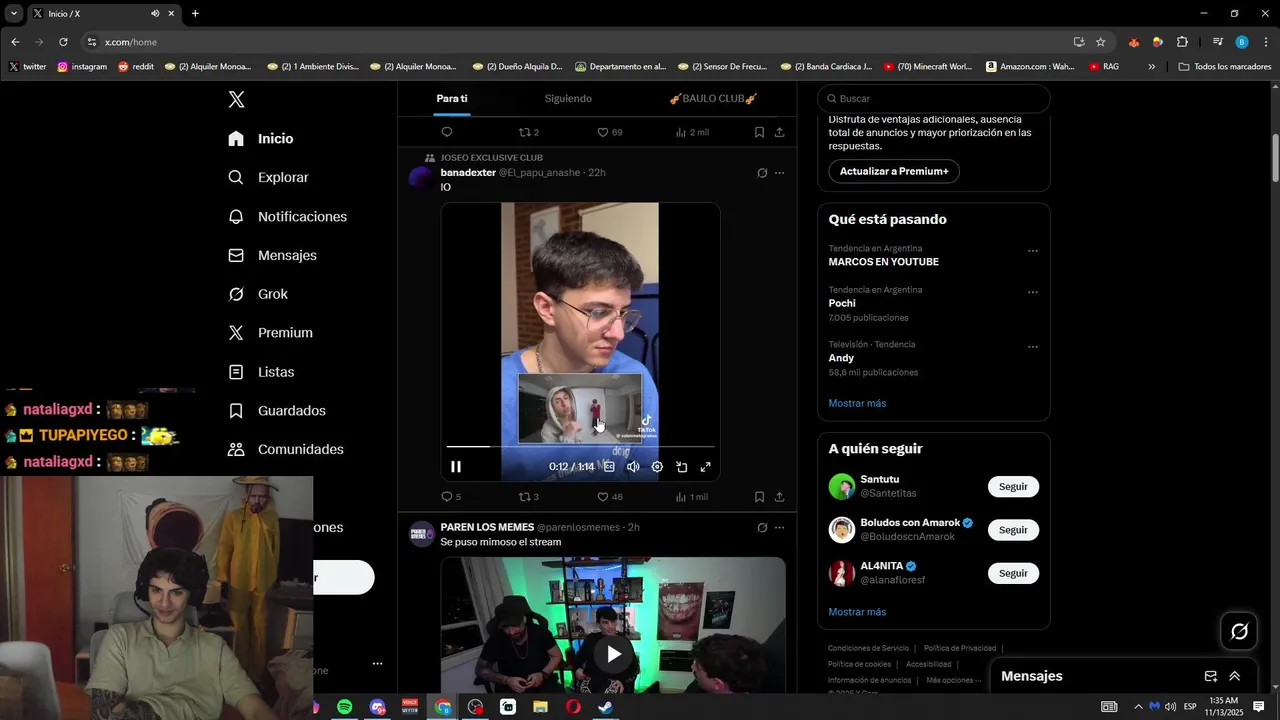Toggle captions on the banadexter video

tap(609, 467)
